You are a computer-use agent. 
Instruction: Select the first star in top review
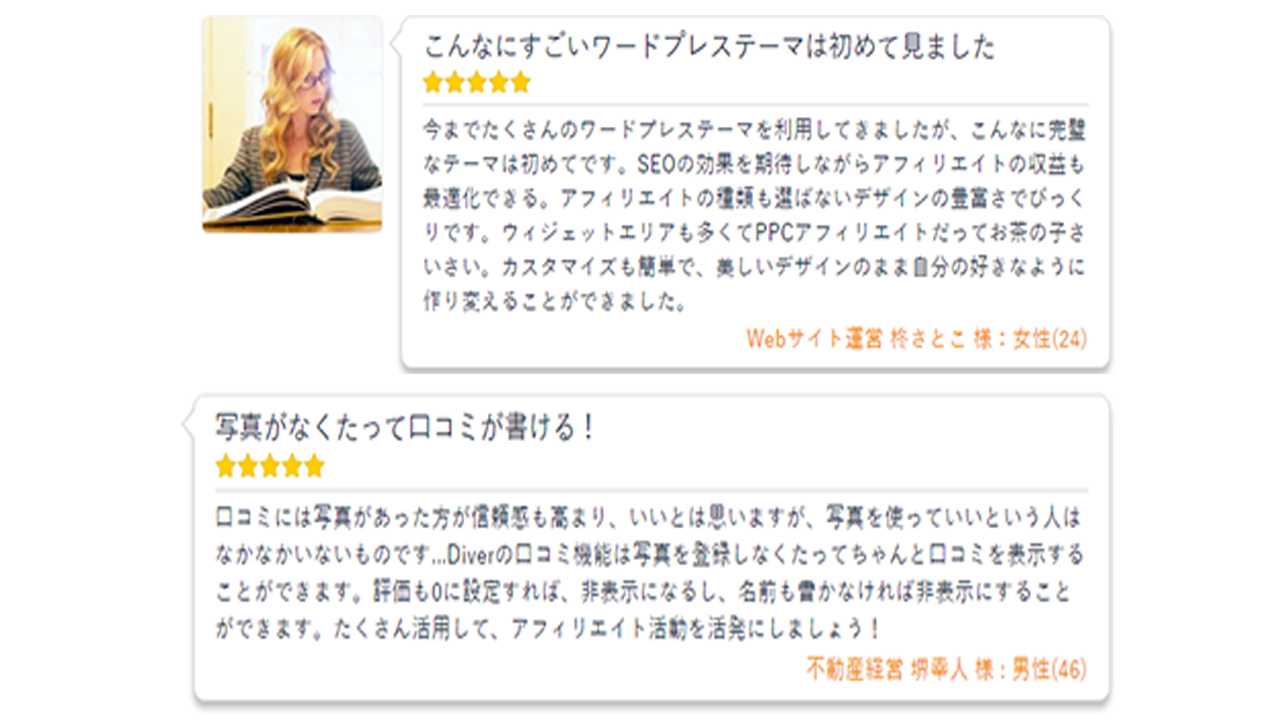pyautogui.click(x=433, y=83)
